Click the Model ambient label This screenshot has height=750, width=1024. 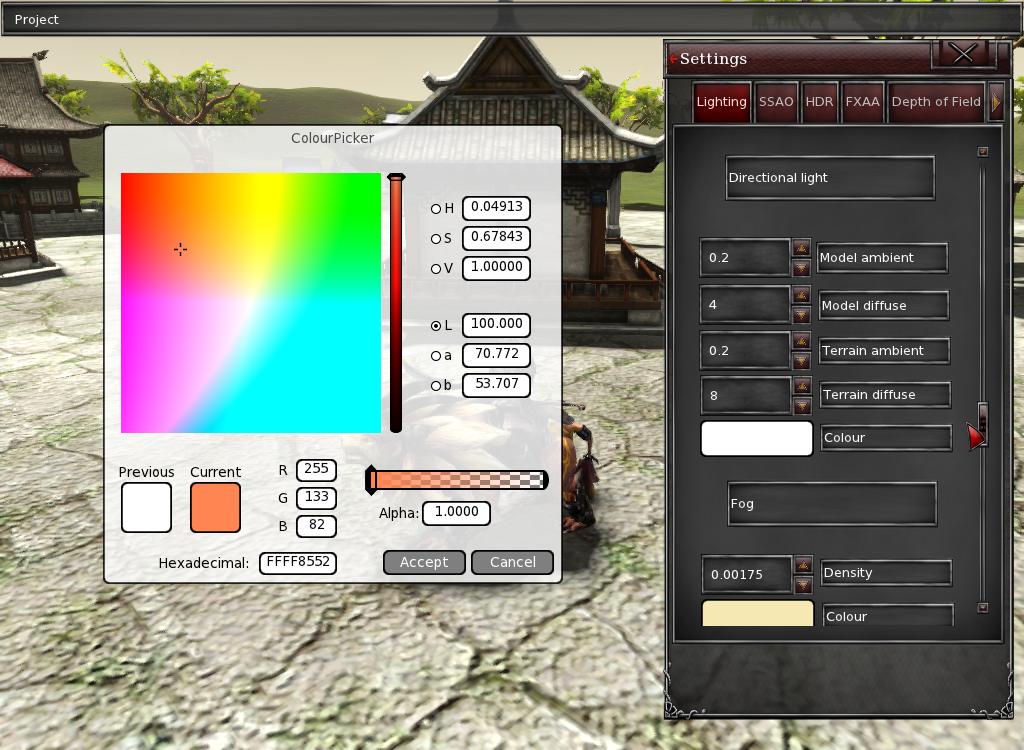click(882, 258)
